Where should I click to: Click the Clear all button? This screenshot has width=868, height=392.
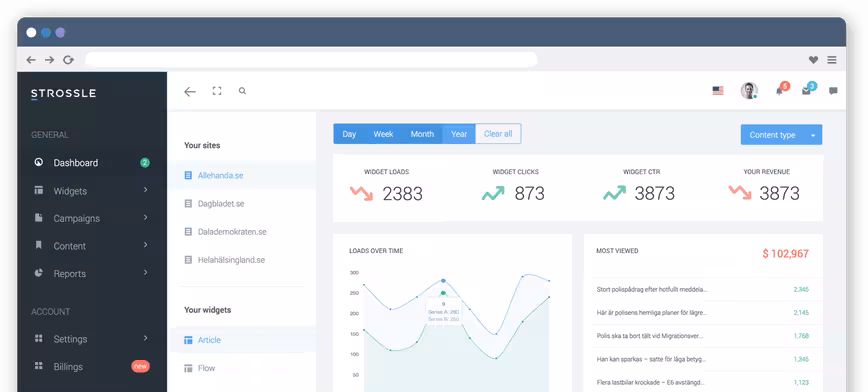coord(498,134)
